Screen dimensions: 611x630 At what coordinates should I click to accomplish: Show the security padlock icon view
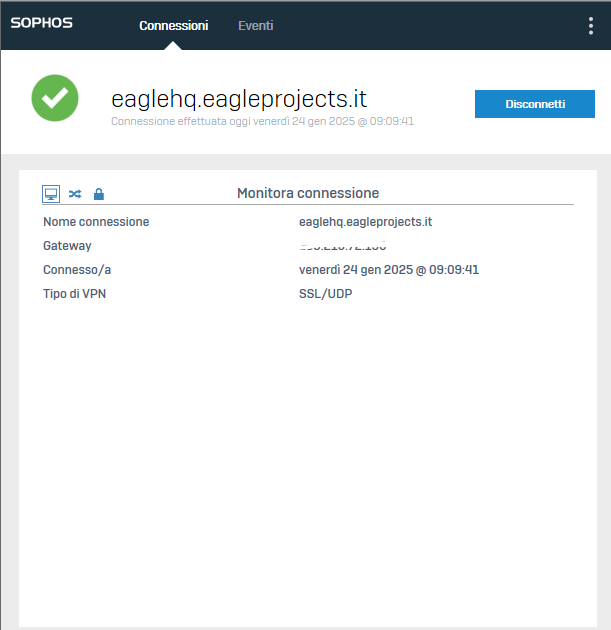(x=98, y=194)
